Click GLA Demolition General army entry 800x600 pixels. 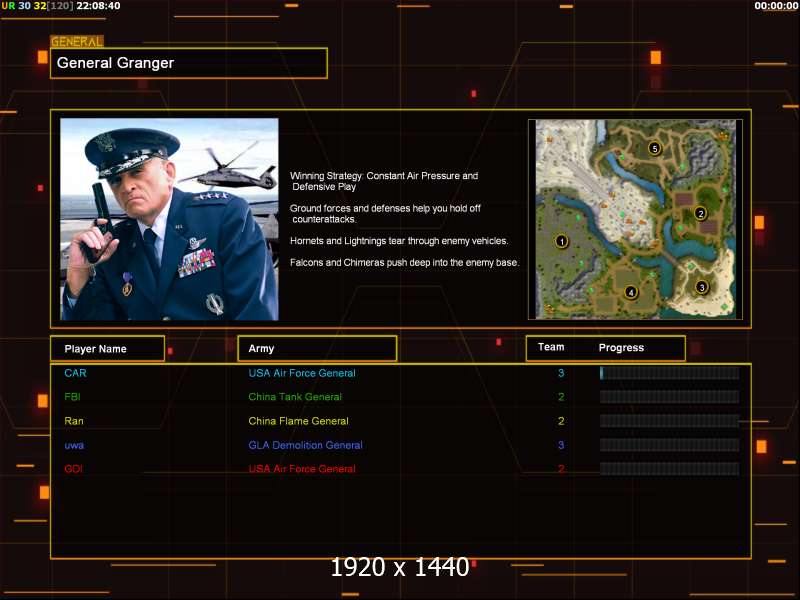pos(305,445)
